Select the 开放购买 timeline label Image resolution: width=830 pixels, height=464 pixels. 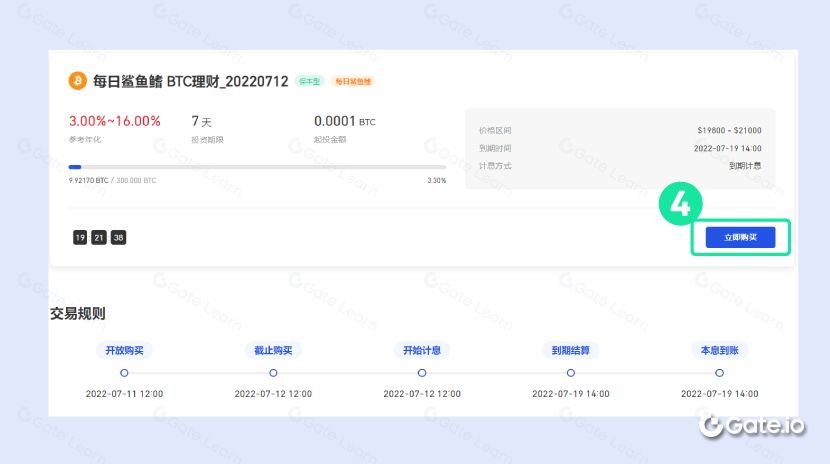[124, 351]
